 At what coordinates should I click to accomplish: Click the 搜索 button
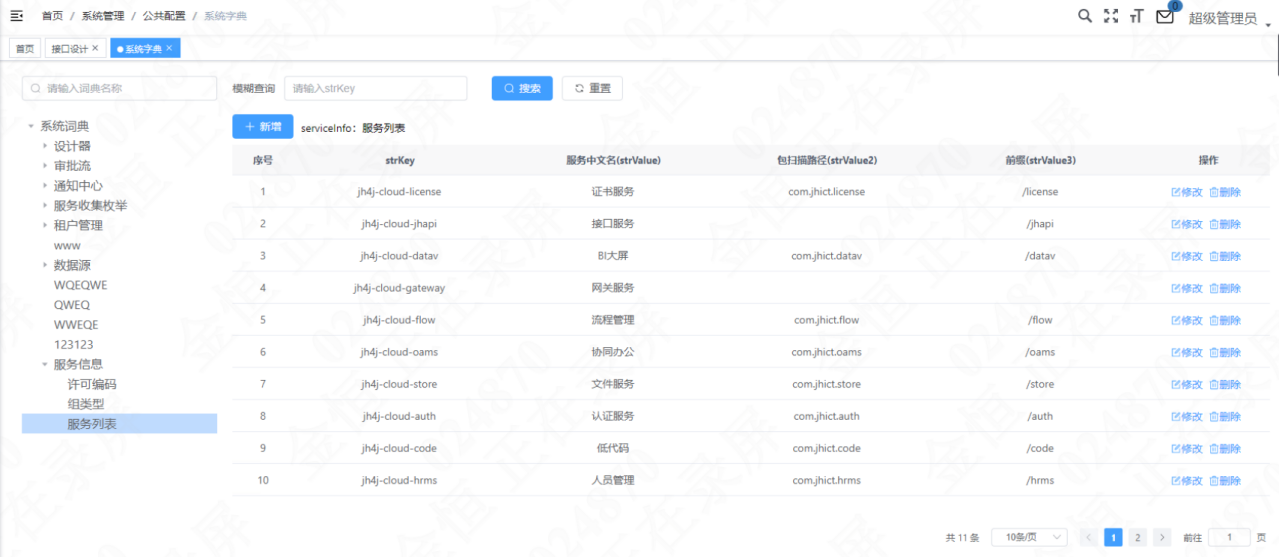(x=522, y=88)
